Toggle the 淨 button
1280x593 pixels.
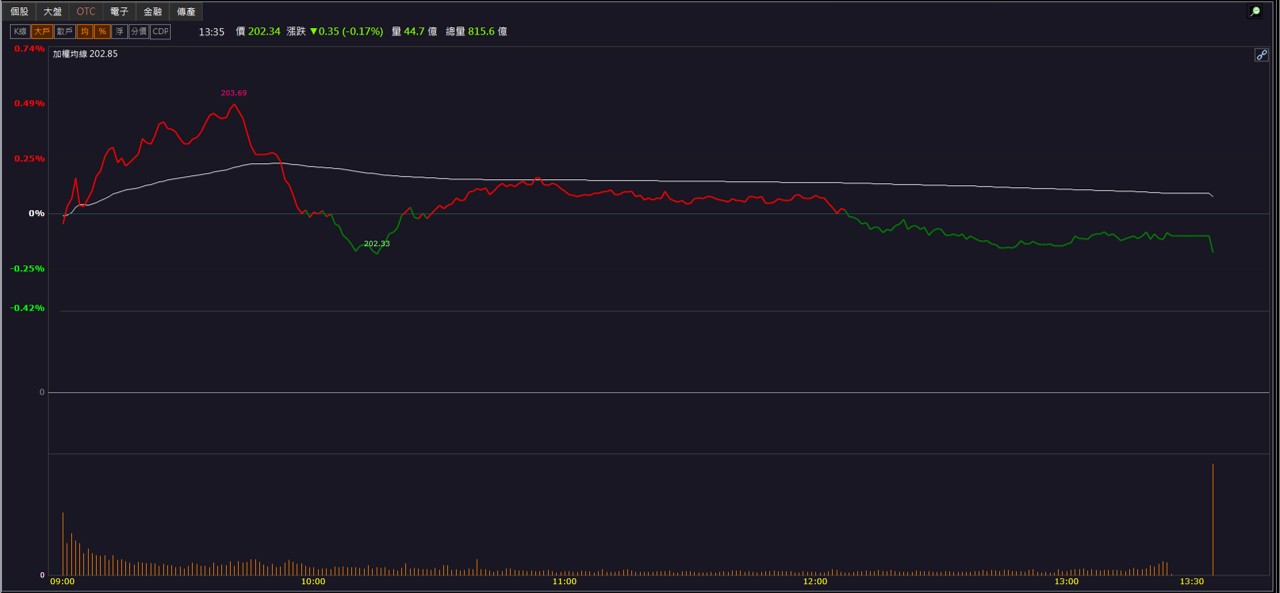(x=119, y=32)
